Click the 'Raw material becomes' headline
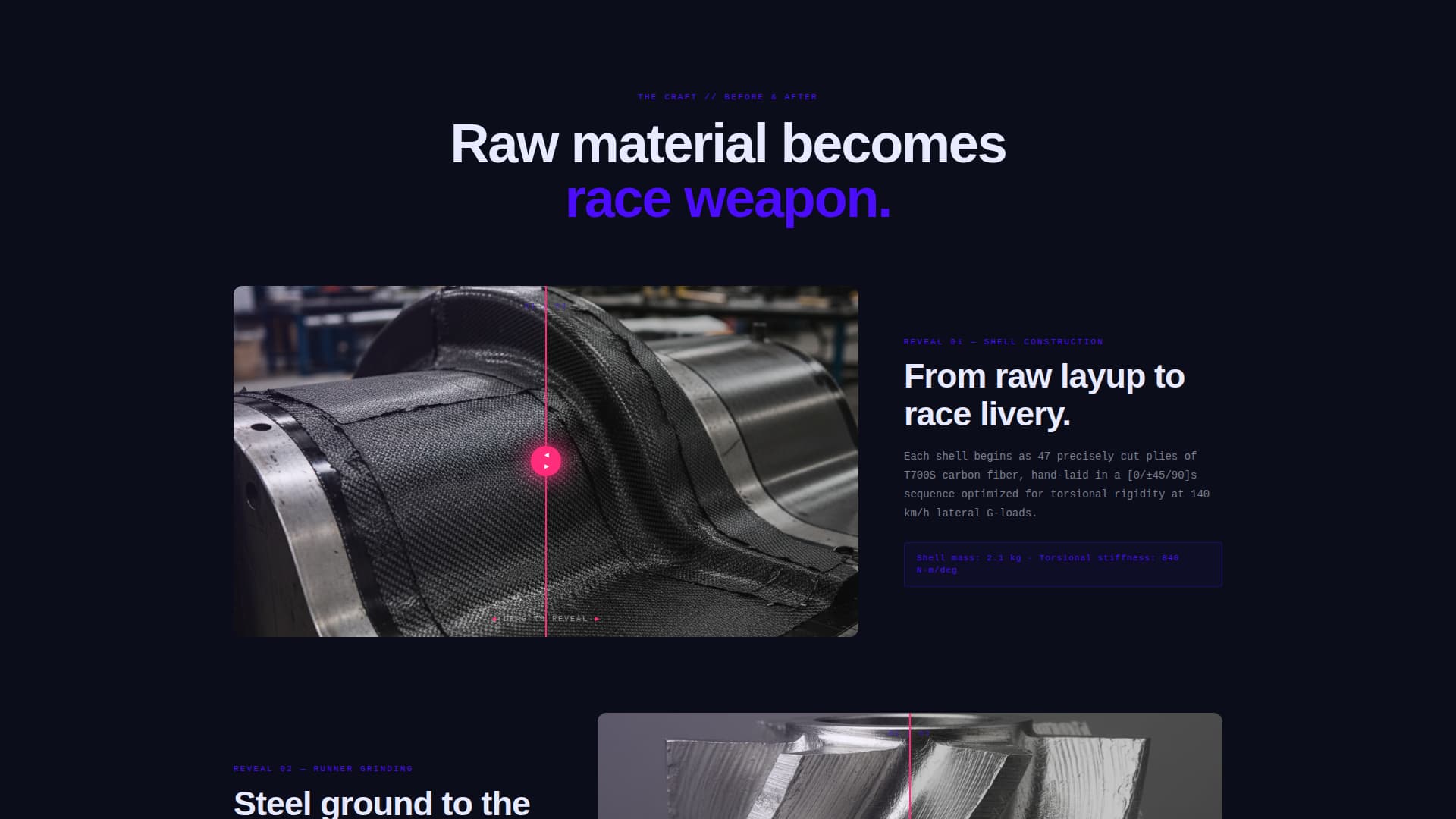The width and height of the screenshot is (1456, 819). coord(728,143)
